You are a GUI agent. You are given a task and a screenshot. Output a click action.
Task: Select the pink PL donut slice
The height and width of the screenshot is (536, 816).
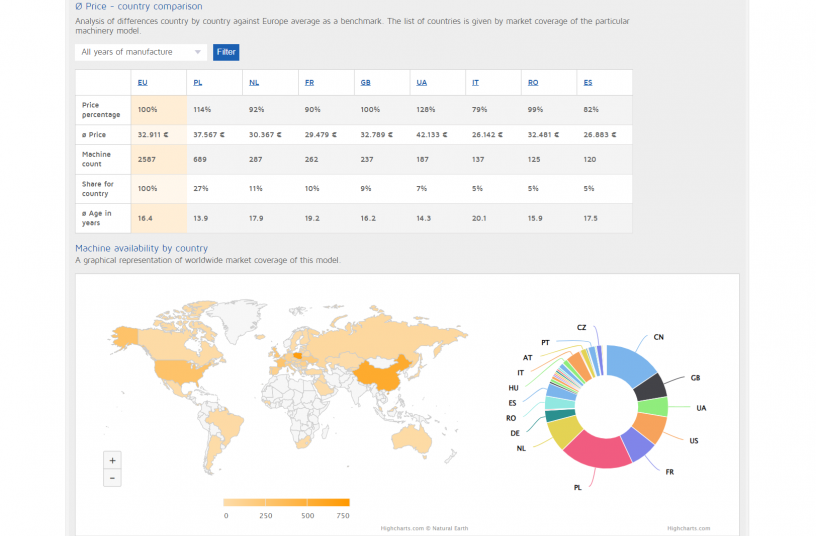click(x=600, y=450)
